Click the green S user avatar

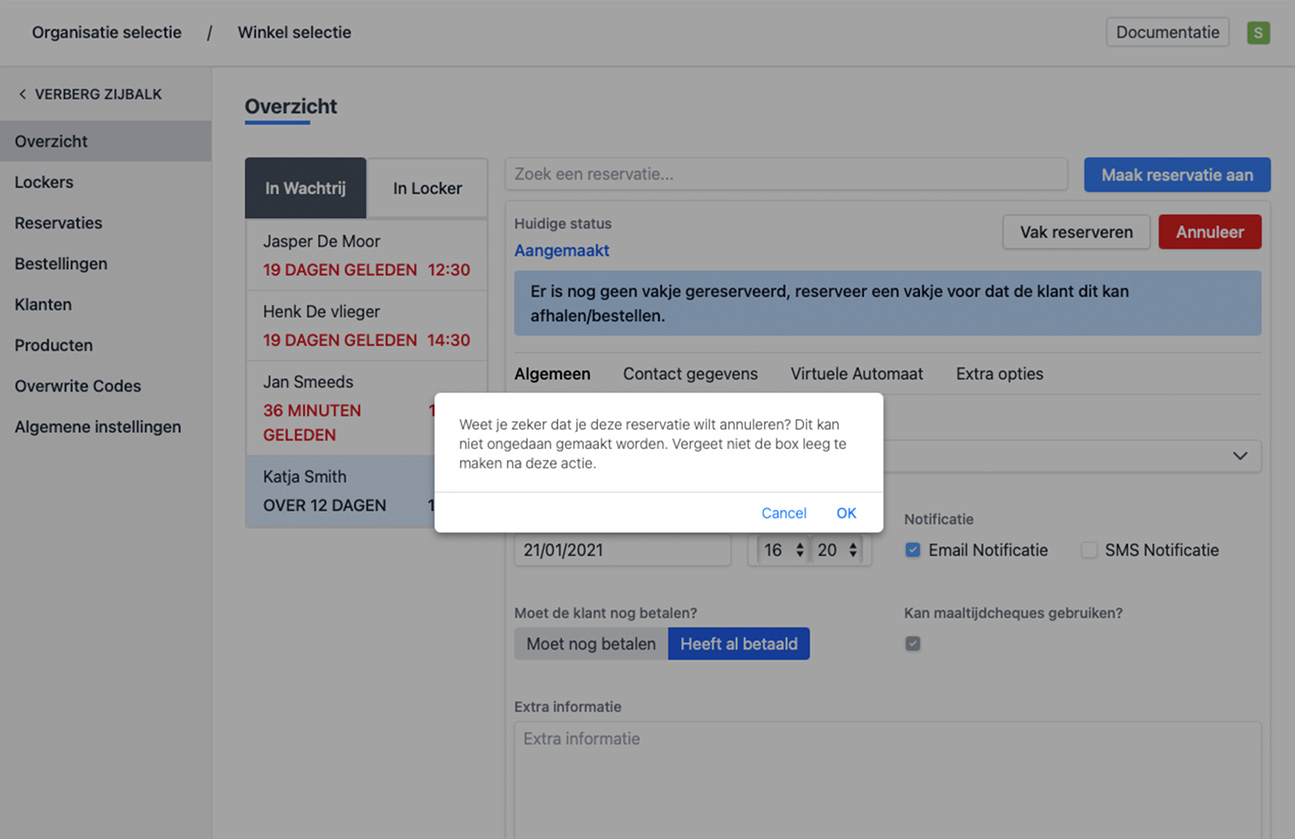[x=1258, y=33]
